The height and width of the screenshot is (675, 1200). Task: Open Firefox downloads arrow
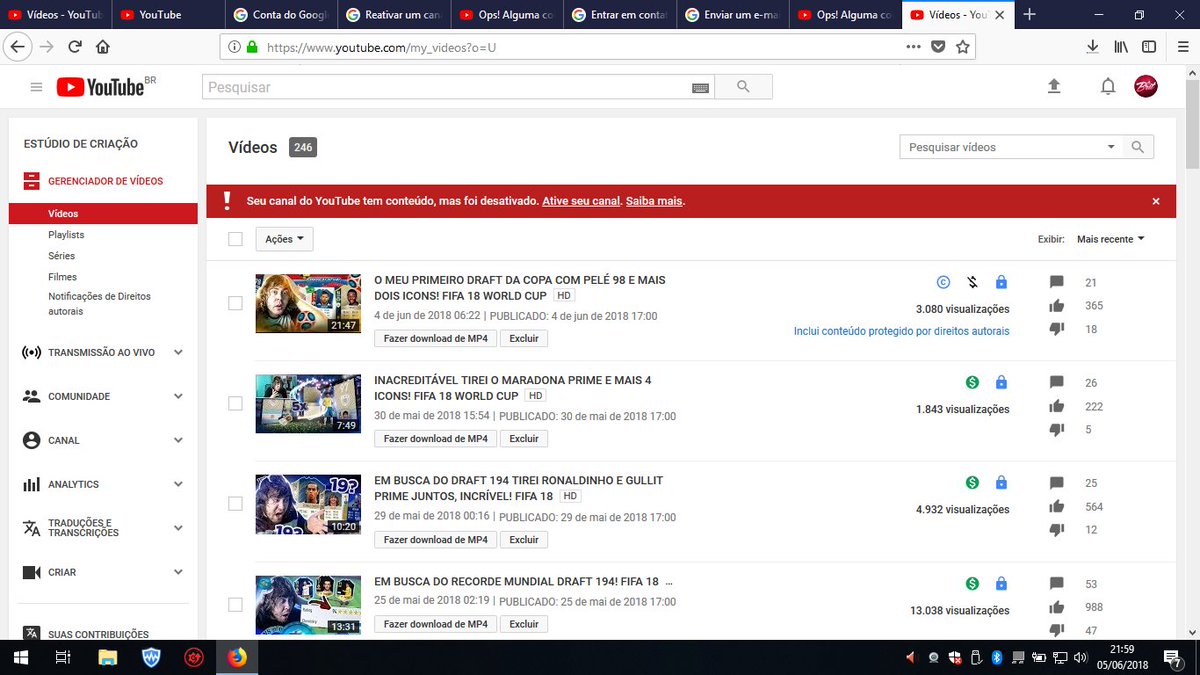[x=1093, y=46]
